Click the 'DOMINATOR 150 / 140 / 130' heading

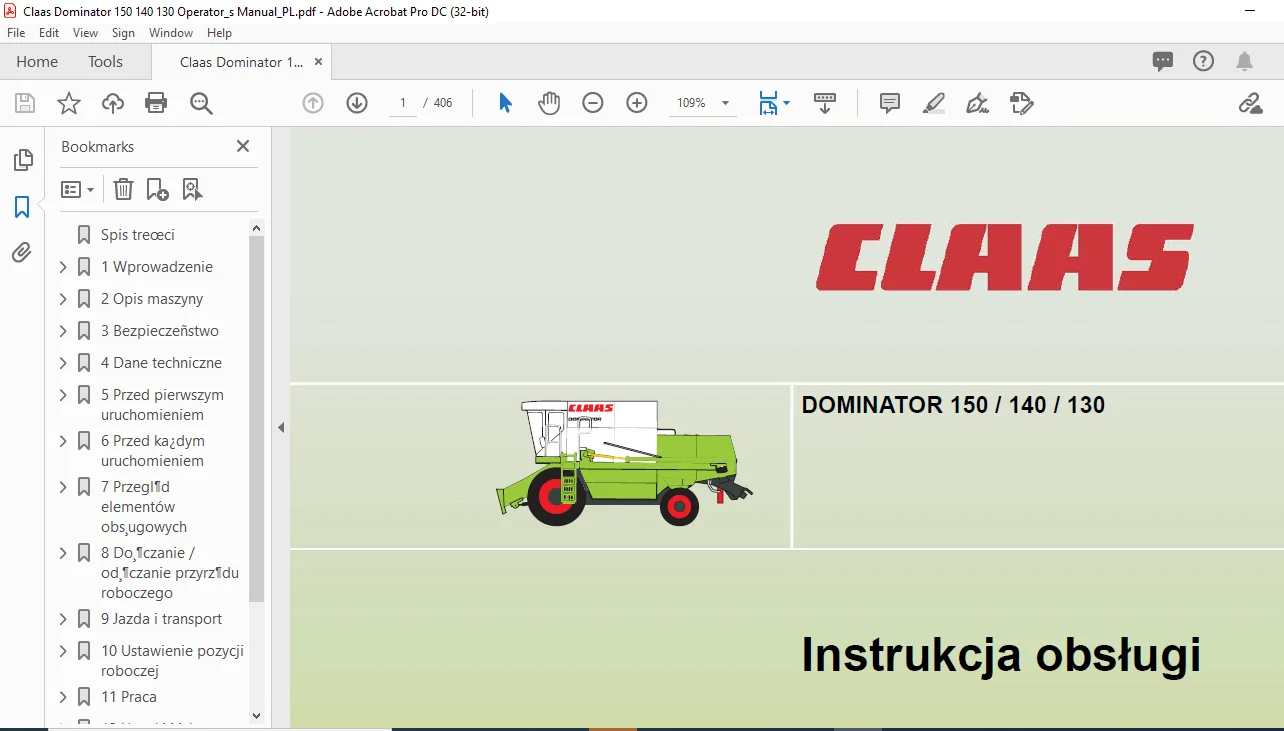click(x=953, y=405)
